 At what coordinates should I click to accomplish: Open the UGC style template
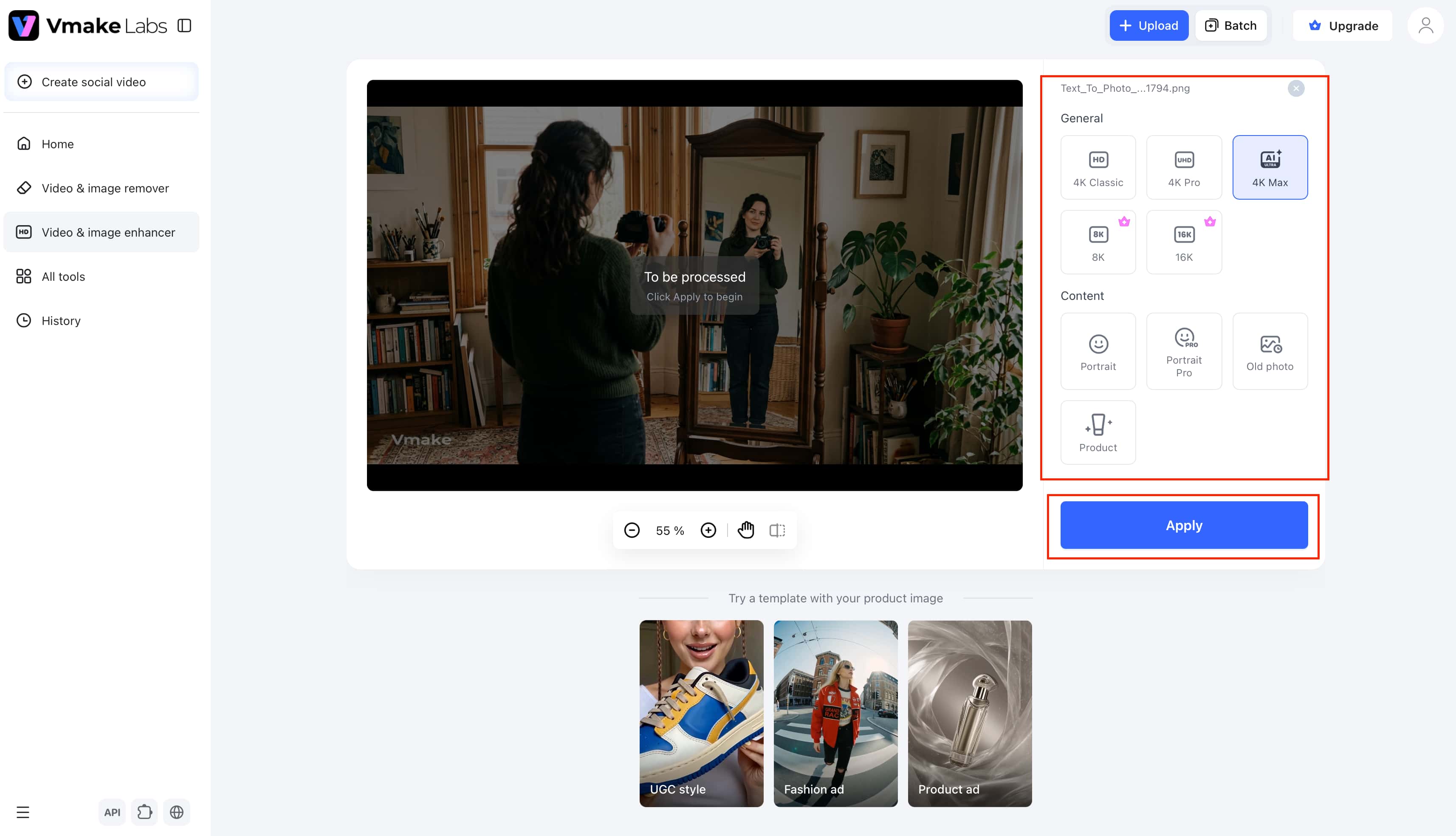click(x=701, y=713)
